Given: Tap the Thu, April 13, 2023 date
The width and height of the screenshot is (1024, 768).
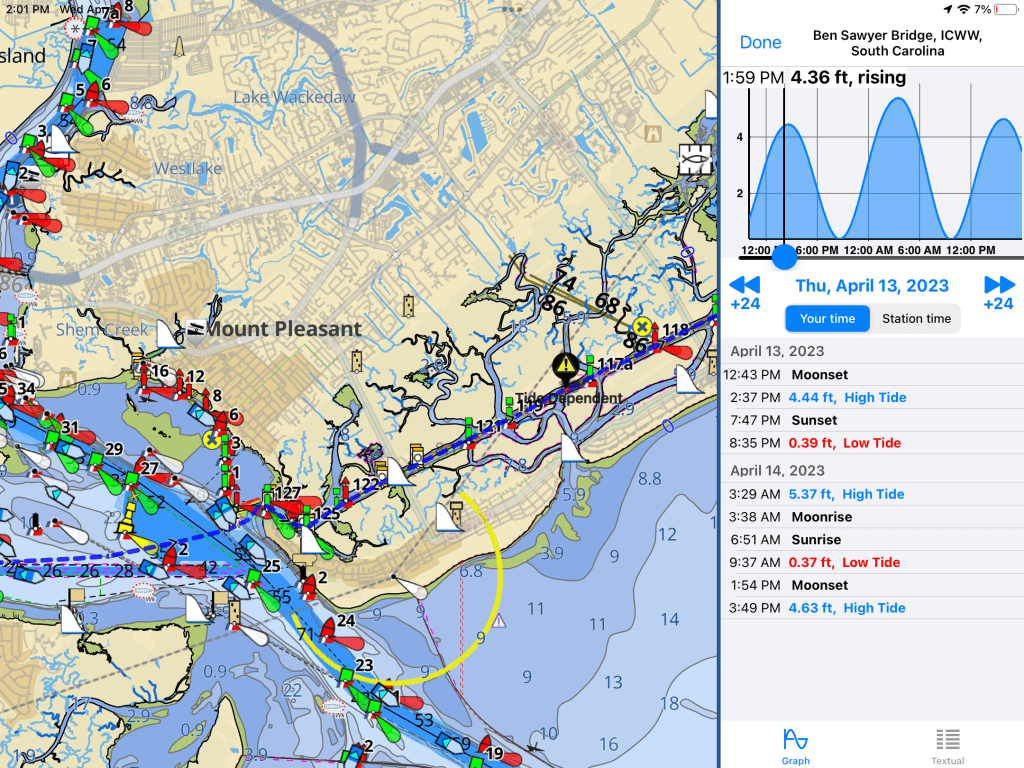Looking at the screenshot, I should point(871,286).
